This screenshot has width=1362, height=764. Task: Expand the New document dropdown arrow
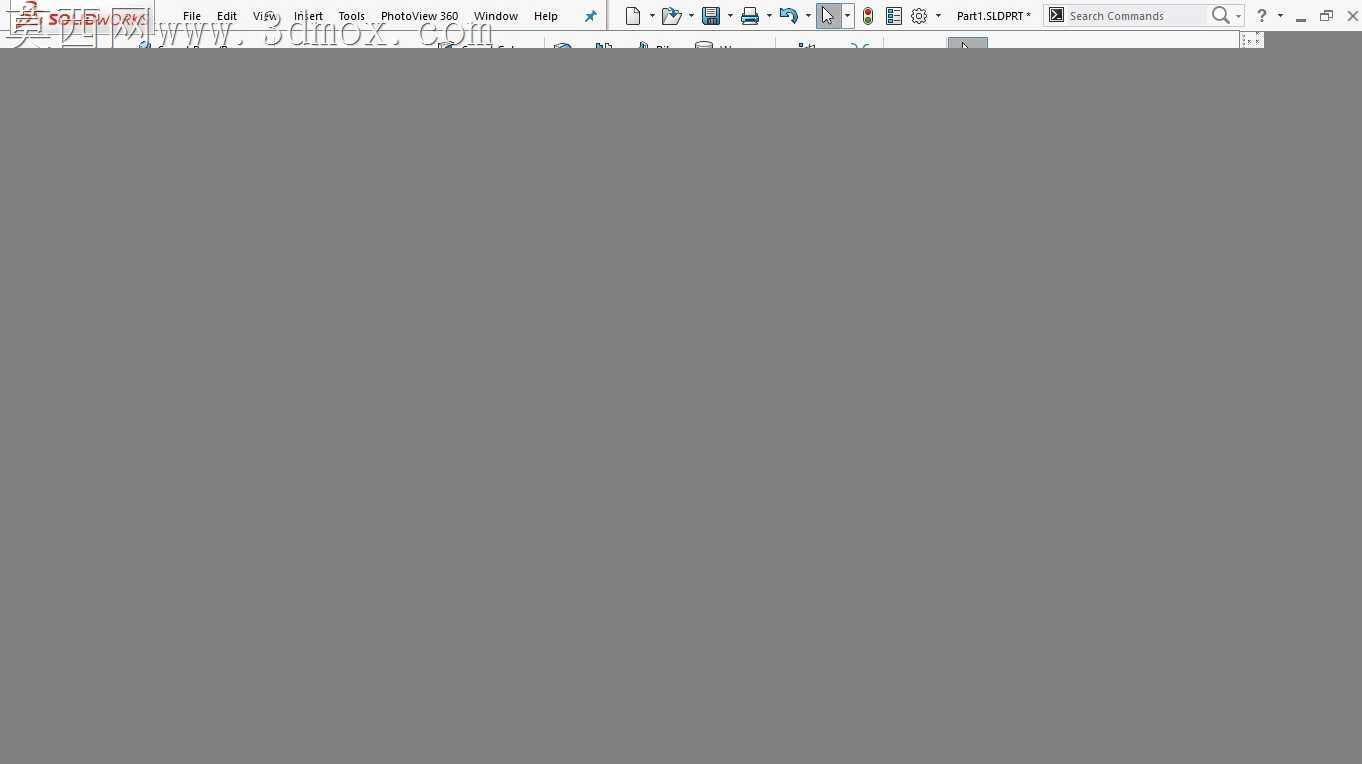652,16
